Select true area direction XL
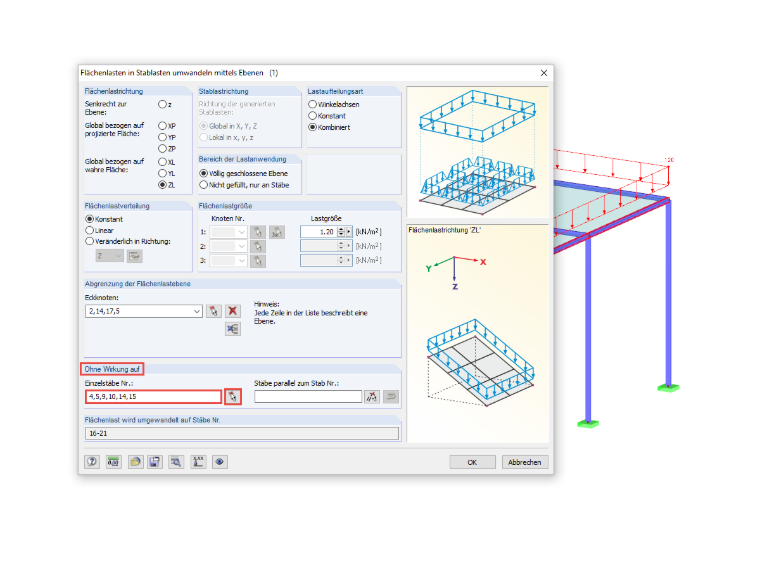 162,162
